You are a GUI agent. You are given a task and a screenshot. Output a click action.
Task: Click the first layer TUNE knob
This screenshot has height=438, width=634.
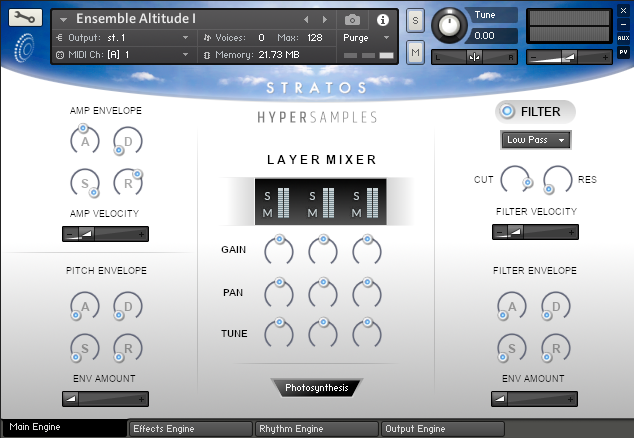coord(279,334)
